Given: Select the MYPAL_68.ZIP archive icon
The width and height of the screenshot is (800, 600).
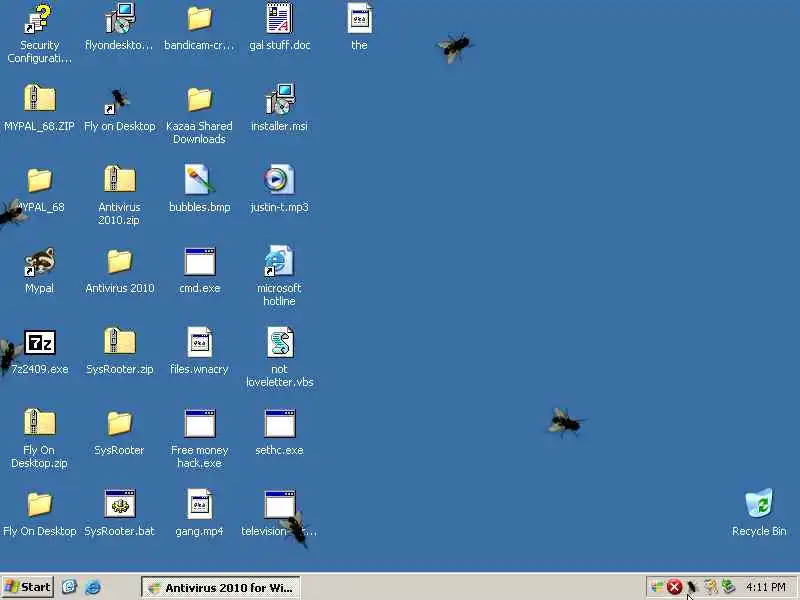Looking at the screenshot, I should pyautogui.click(x=39, y=98).
